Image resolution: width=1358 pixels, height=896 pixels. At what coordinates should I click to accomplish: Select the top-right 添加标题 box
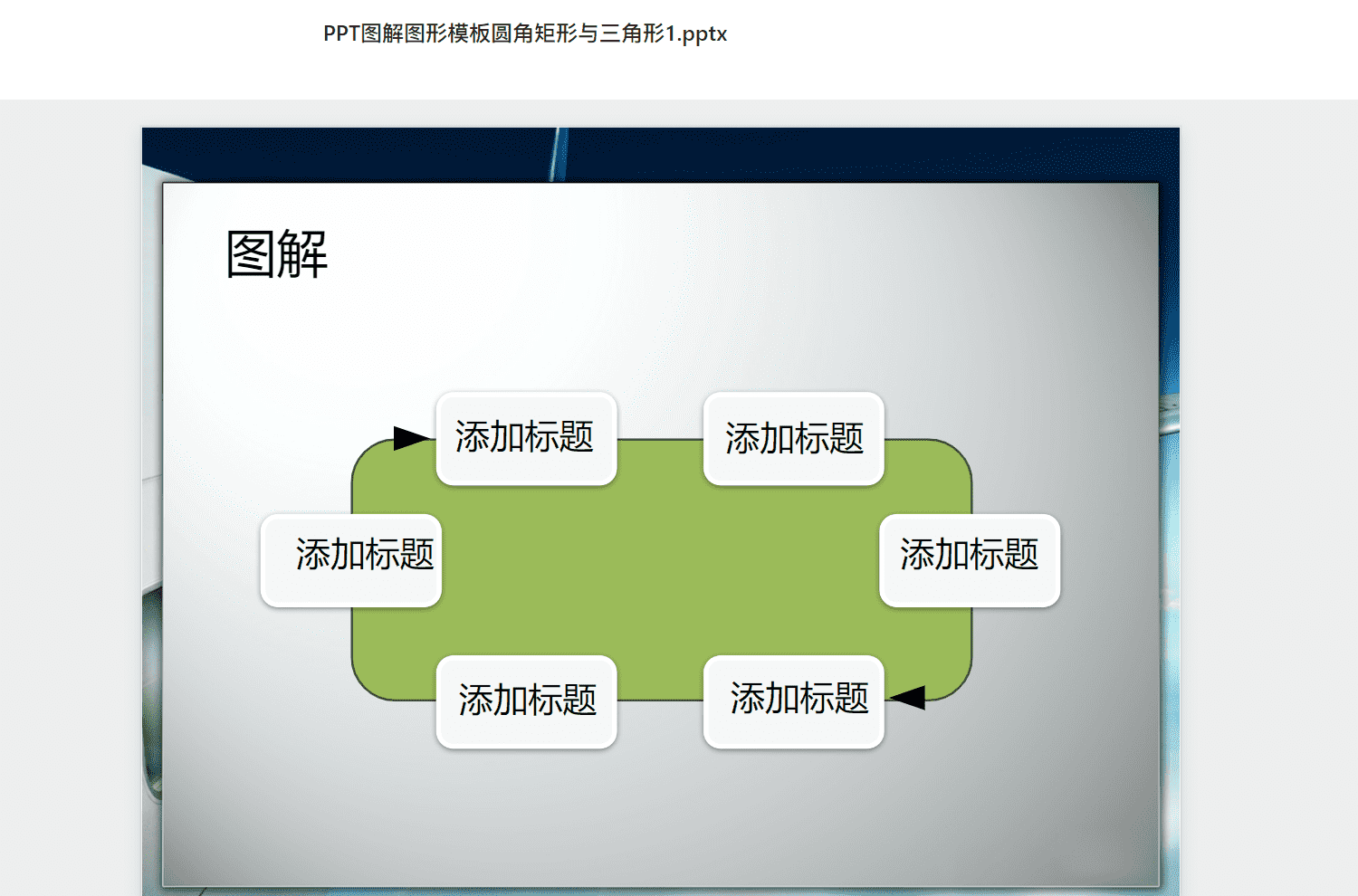pyautogui.click(x=793, y=438)
